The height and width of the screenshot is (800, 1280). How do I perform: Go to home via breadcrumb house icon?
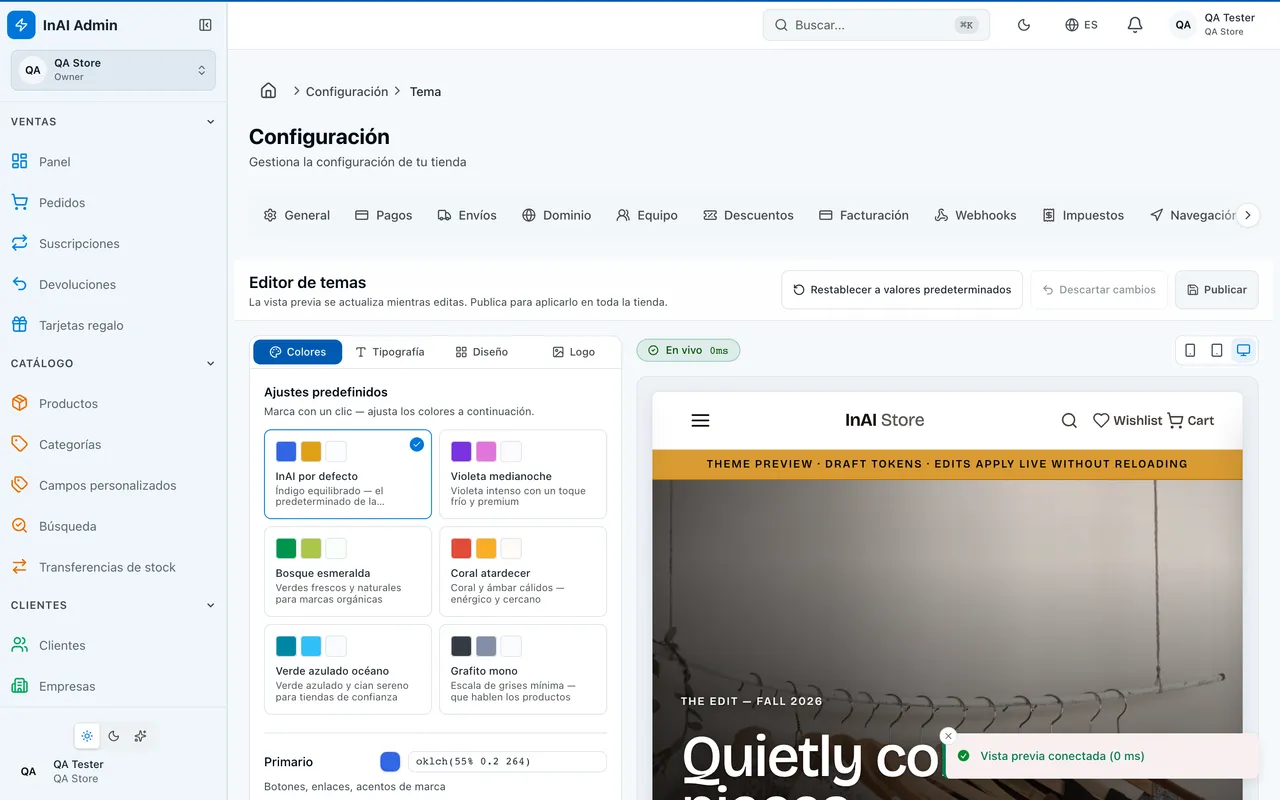[x=268, y=91]
